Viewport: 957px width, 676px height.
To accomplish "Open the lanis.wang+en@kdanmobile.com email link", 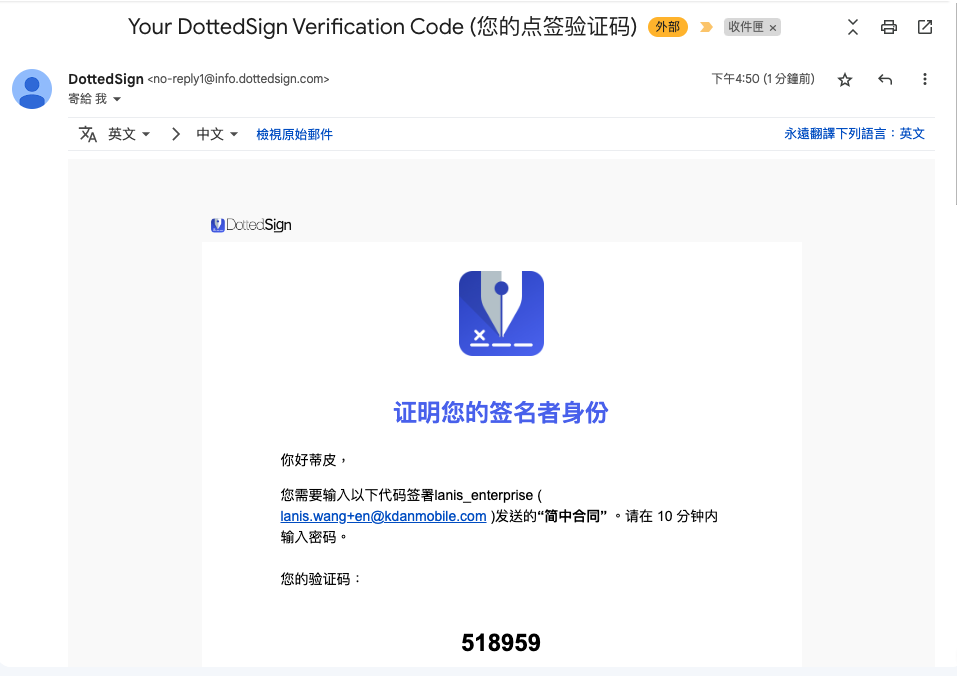I will tap(383, 516).
